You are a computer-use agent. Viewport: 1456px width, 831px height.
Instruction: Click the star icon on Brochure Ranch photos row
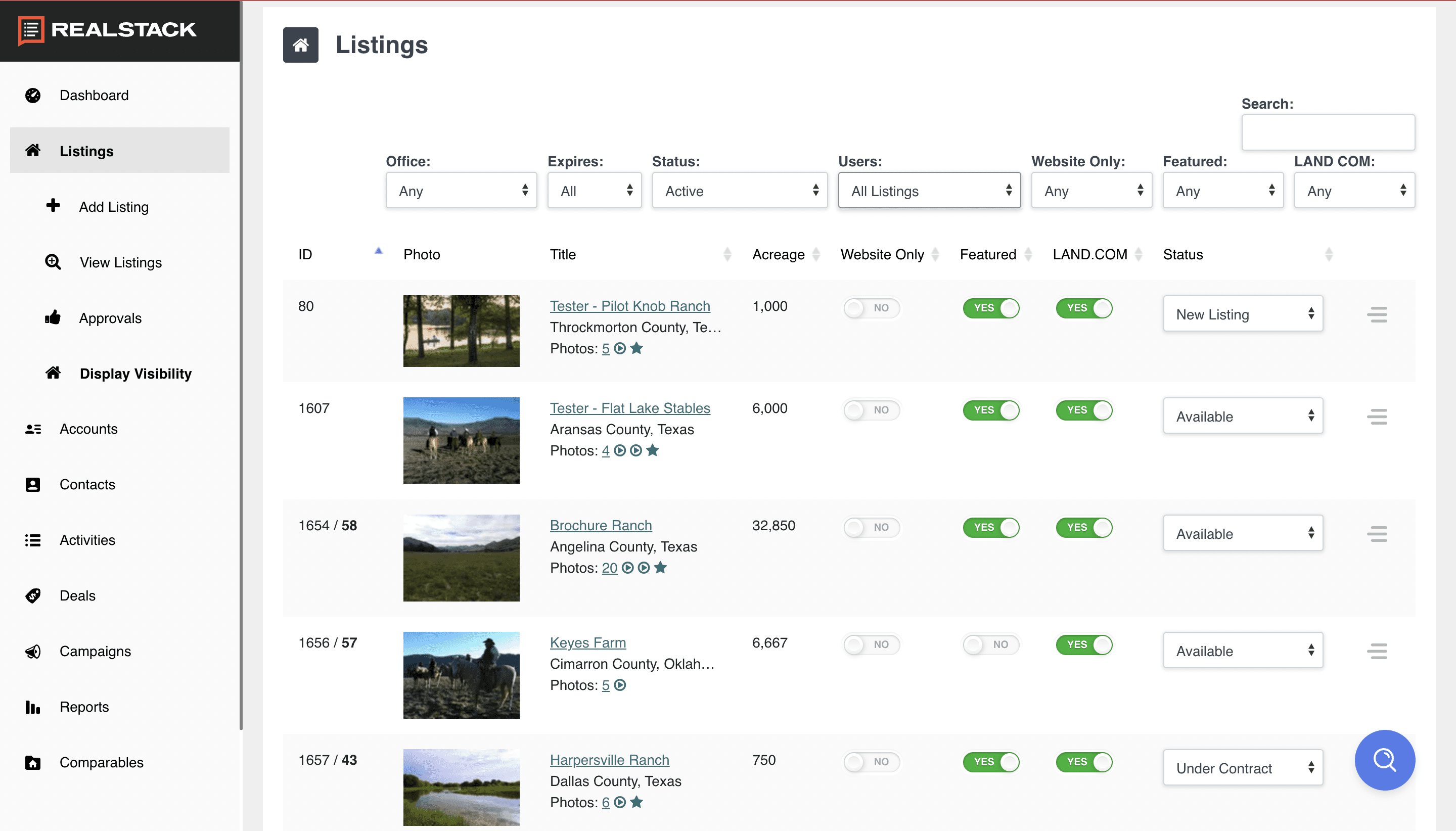(661, 567)
